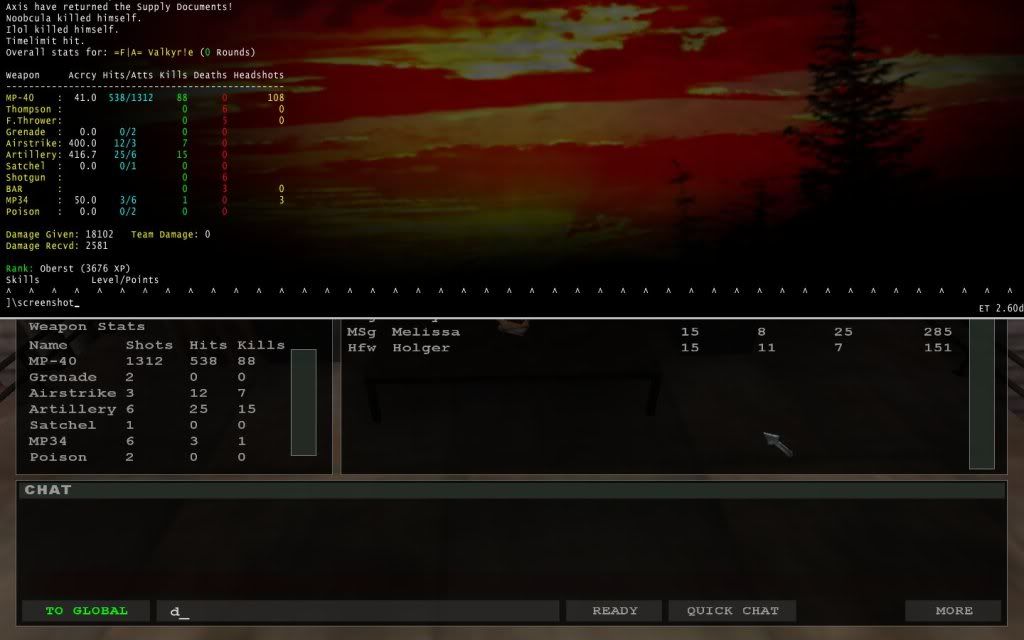This screenshot has width=1024, height=640.
Task: Click the "ET 2.60d" version label
Action: tap(1000, 308)
